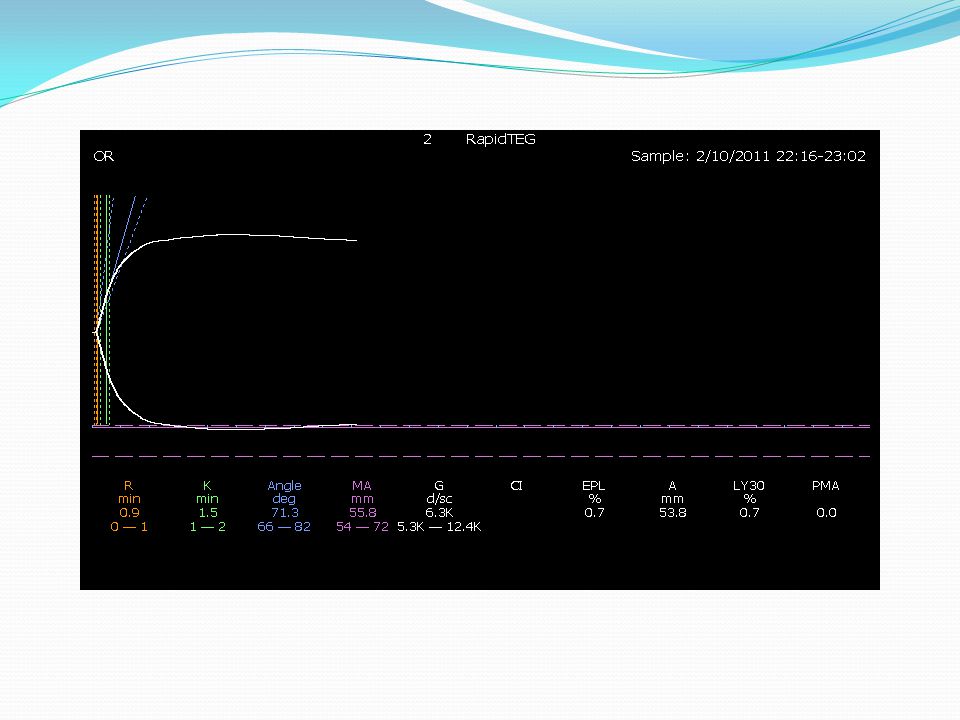The height and width of the screenshot is (720, 960).
Task: Select the OR label
Action: point(103,156)
